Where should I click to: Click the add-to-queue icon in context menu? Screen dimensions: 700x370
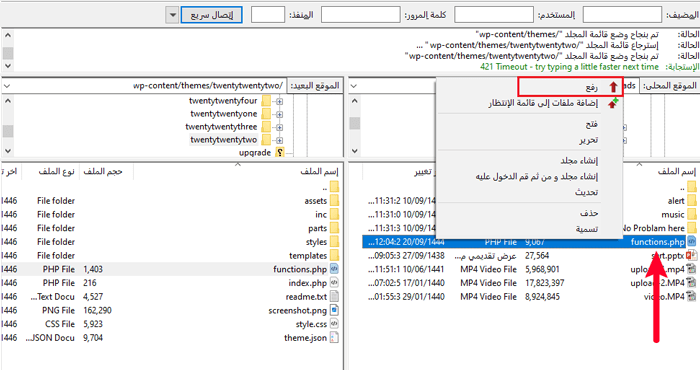[x=613, y=103]
